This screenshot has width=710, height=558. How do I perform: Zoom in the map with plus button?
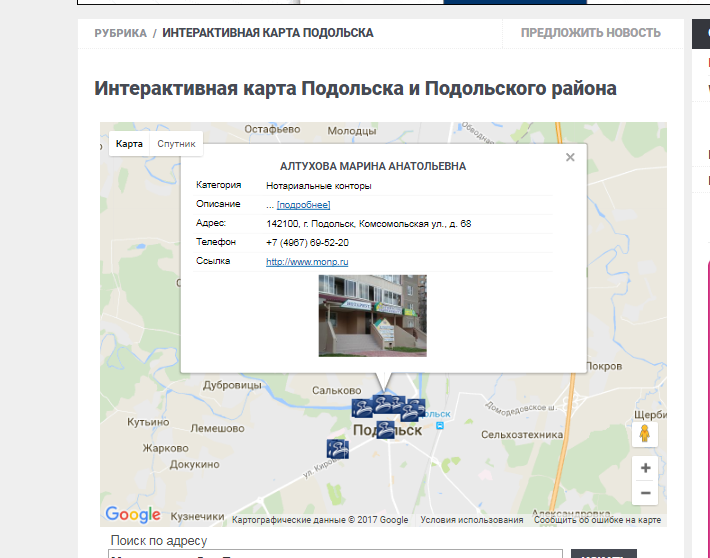pyautogui.click(x=645, y=468)
